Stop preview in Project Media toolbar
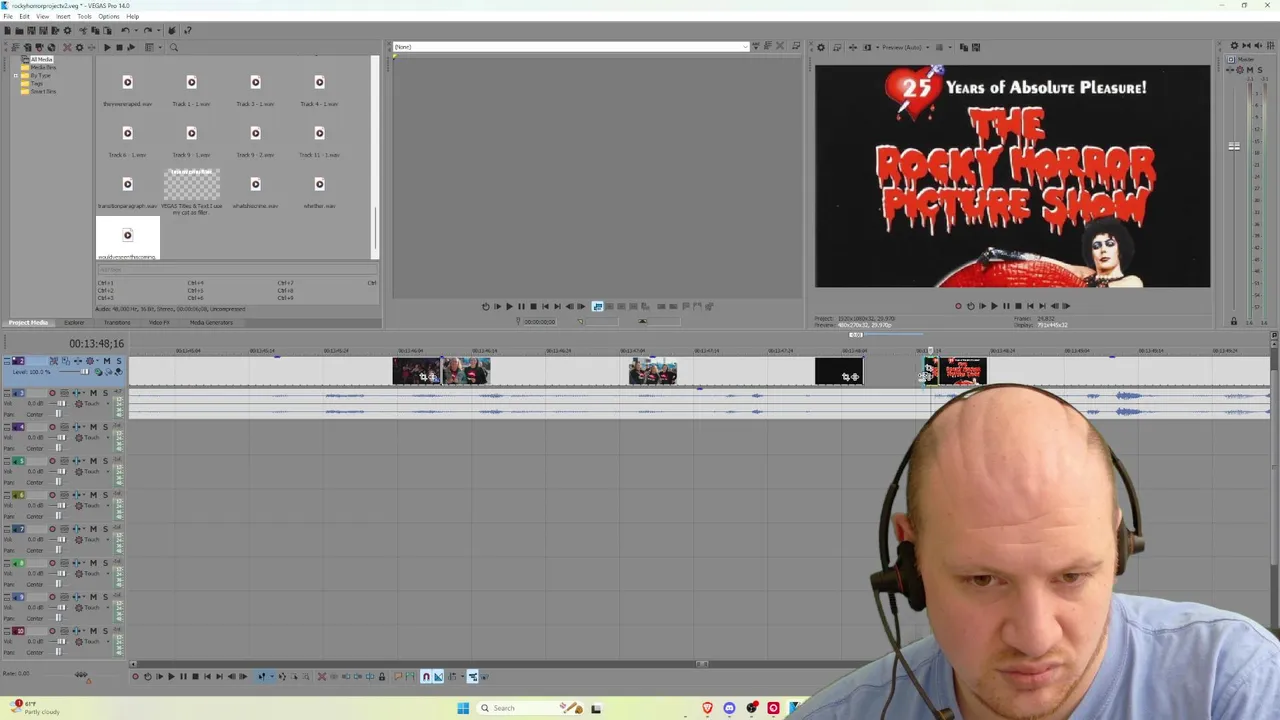This screenshot has width=1280, height=720. tap(119, 47)
